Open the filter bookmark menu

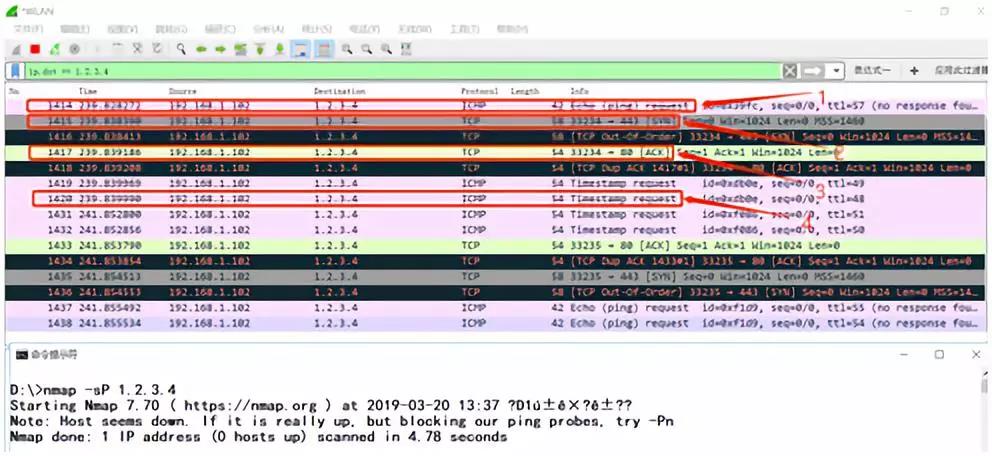pyautogui.click(x=16, y=71)
